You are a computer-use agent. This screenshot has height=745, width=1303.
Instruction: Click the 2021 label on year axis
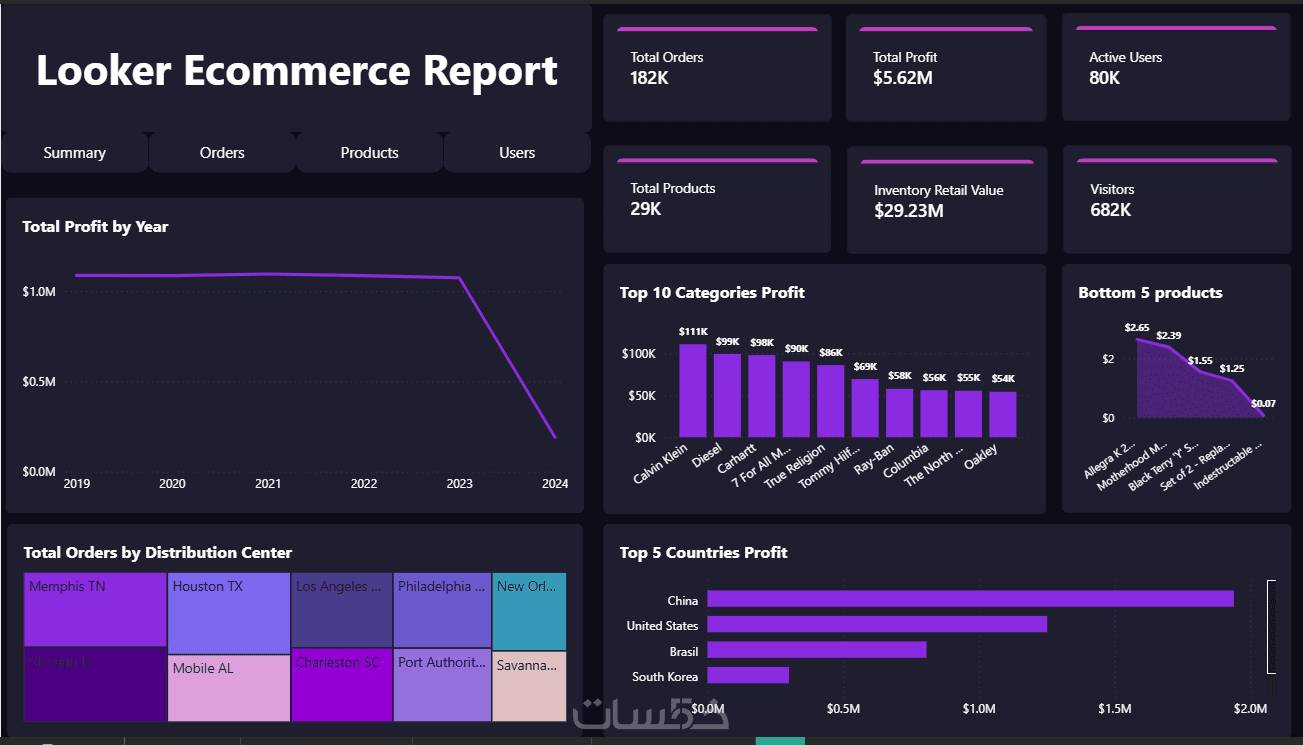point(268,484)
